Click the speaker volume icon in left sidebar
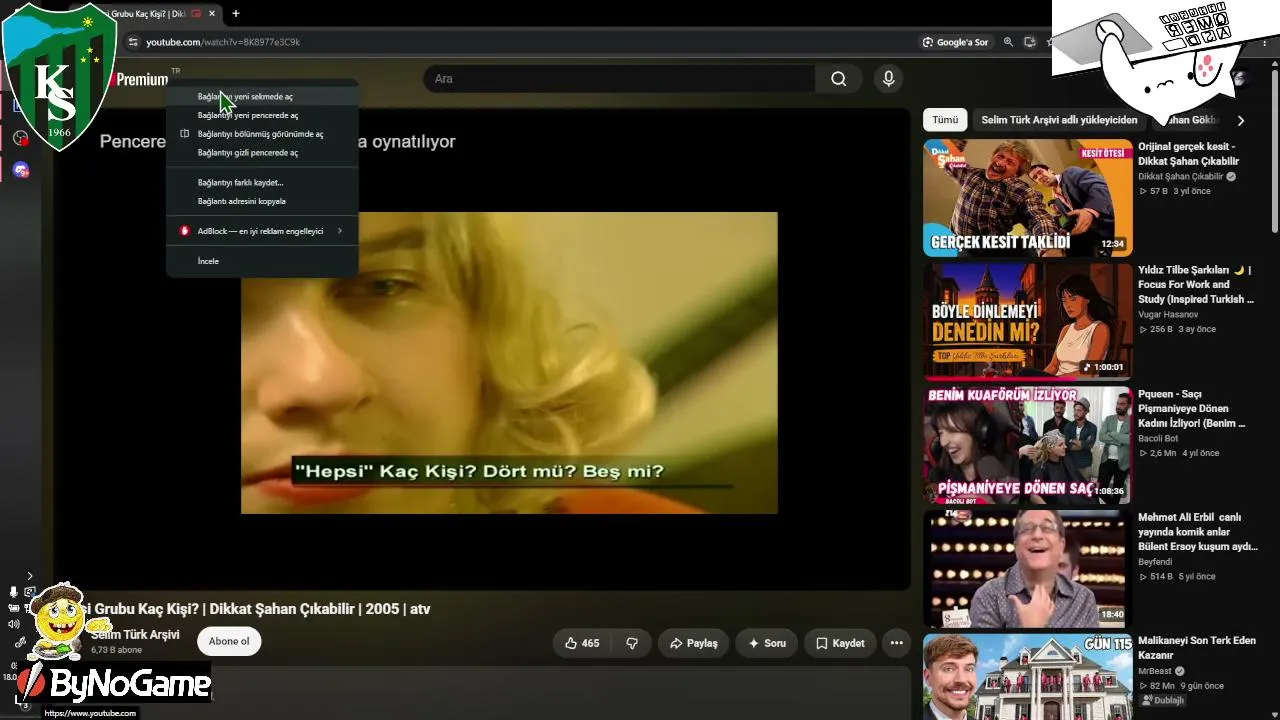Viewport: 1280px width, 720px height. coord(14,625)
